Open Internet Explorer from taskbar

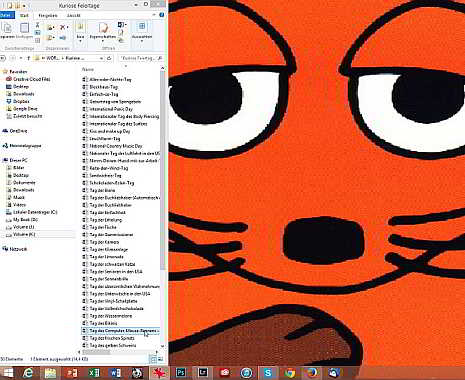coord(28,373)
